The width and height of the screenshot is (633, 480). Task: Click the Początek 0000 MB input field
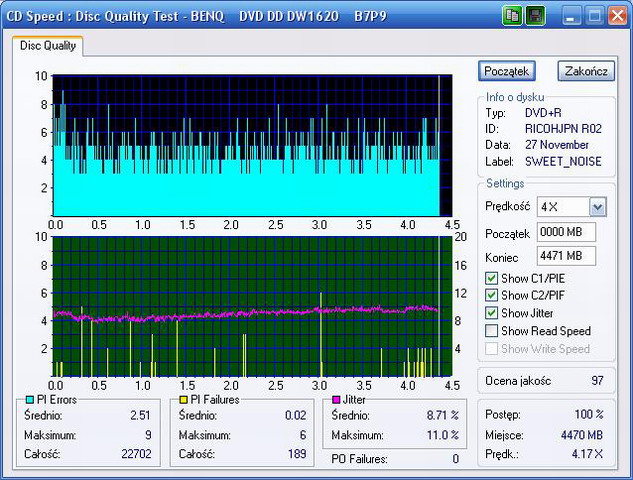tap(566, 232)
